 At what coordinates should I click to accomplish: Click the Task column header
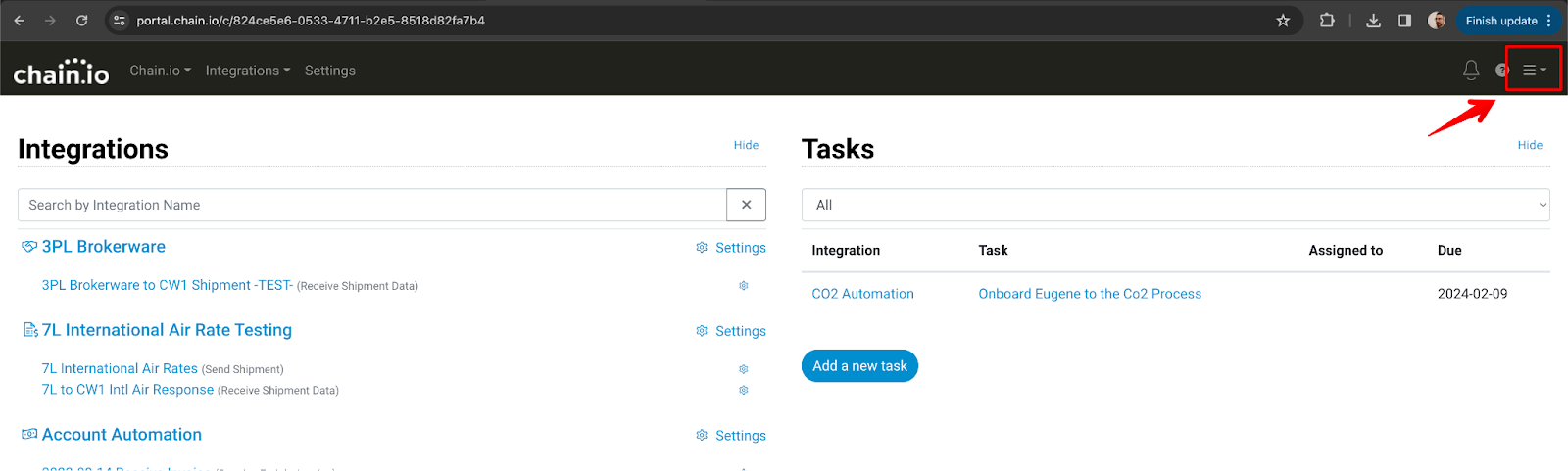pos(993,251)
